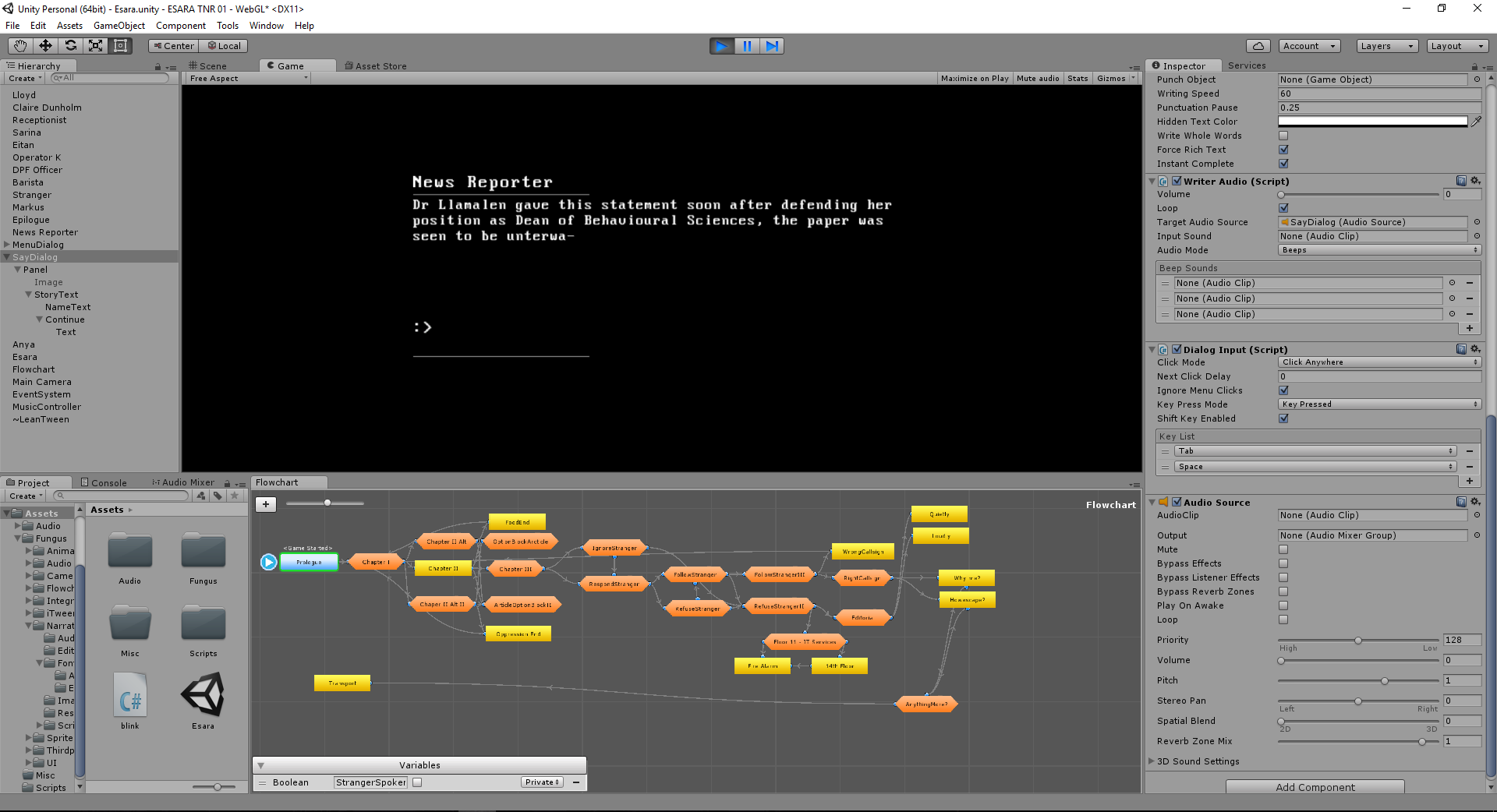Open the Cloud services icon
Viewport: 1497px width, 812px height.
click(x=1258, y=46)
